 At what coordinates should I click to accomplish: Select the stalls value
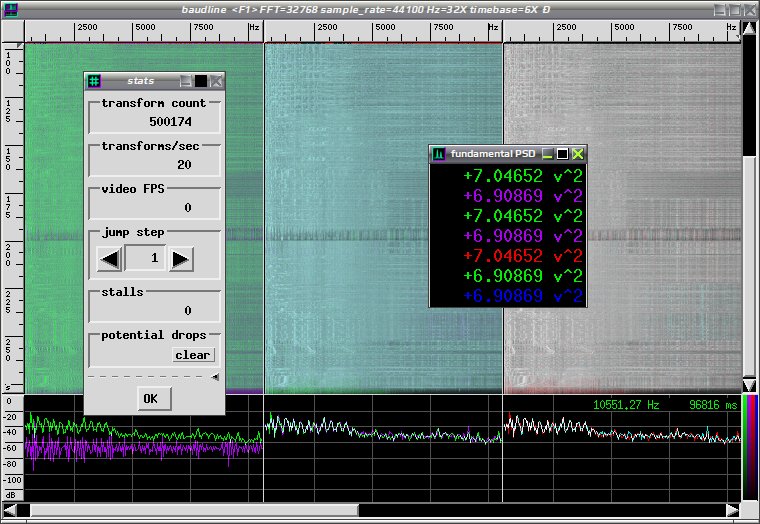188,310
